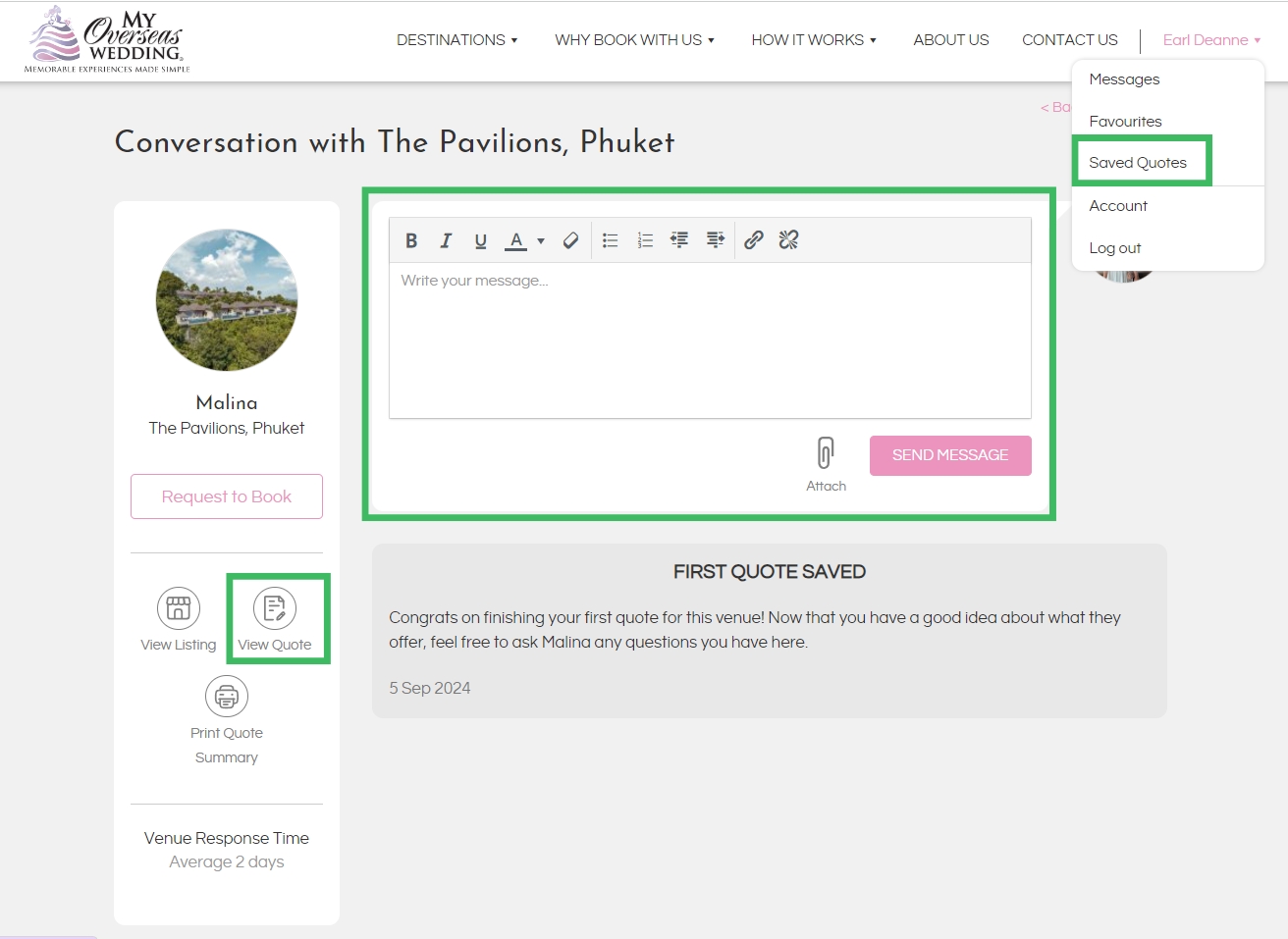
Task: Expand the How It Works menu
Action: point(814,40)
